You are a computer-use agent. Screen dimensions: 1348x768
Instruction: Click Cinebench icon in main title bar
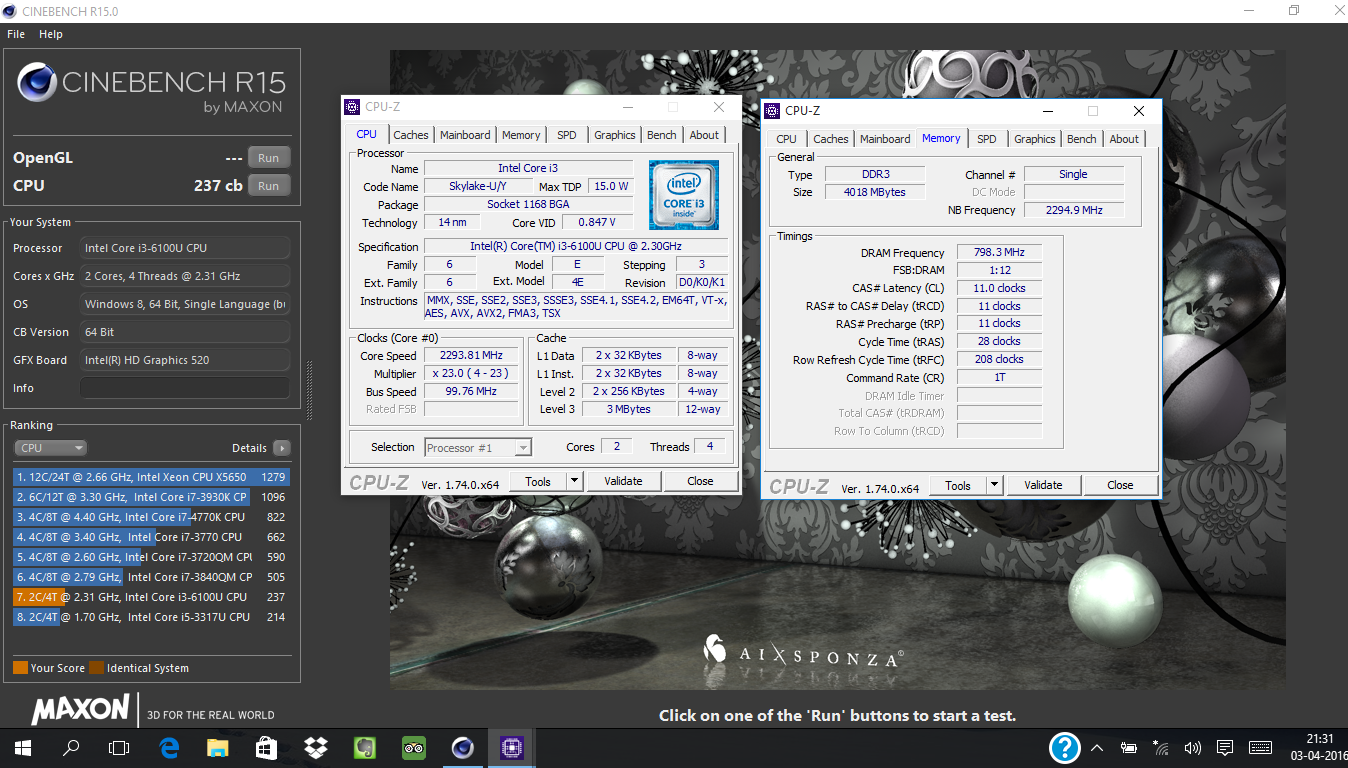9,10
